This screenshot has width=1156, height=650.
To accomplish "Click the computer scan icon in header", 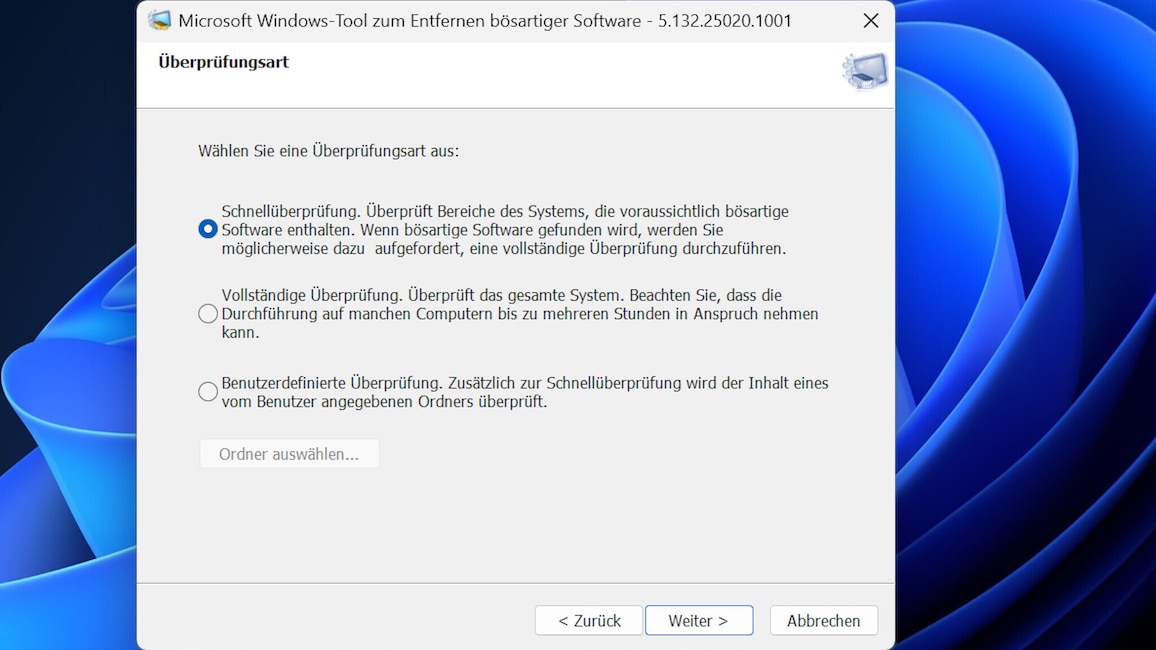I will click(x=865, y=71).
